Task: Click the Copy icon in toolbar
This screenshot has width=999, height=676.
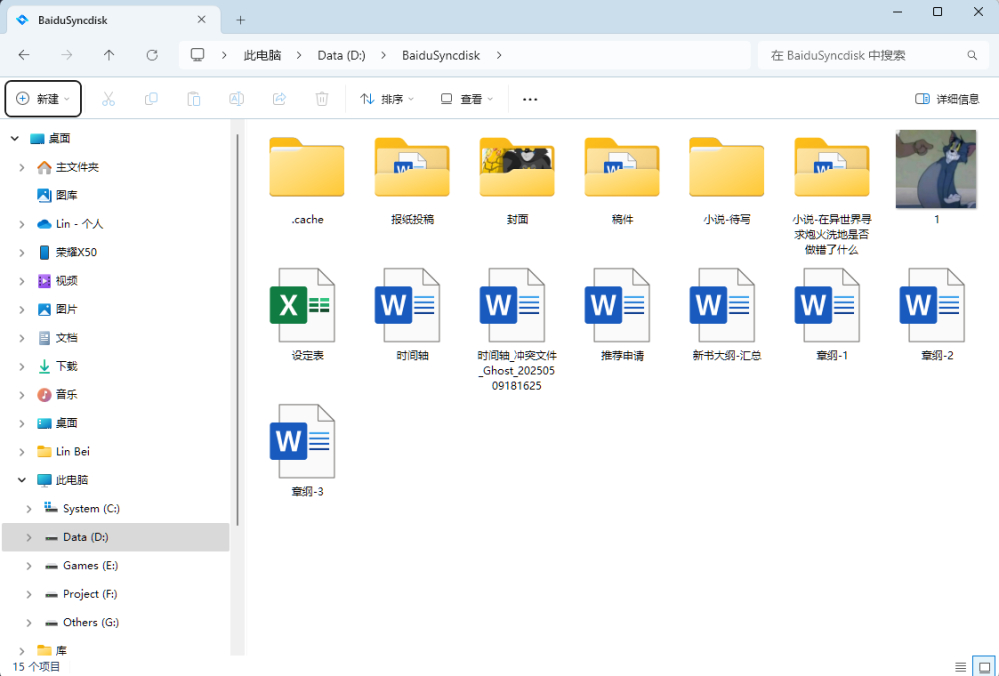Action: 151,99
